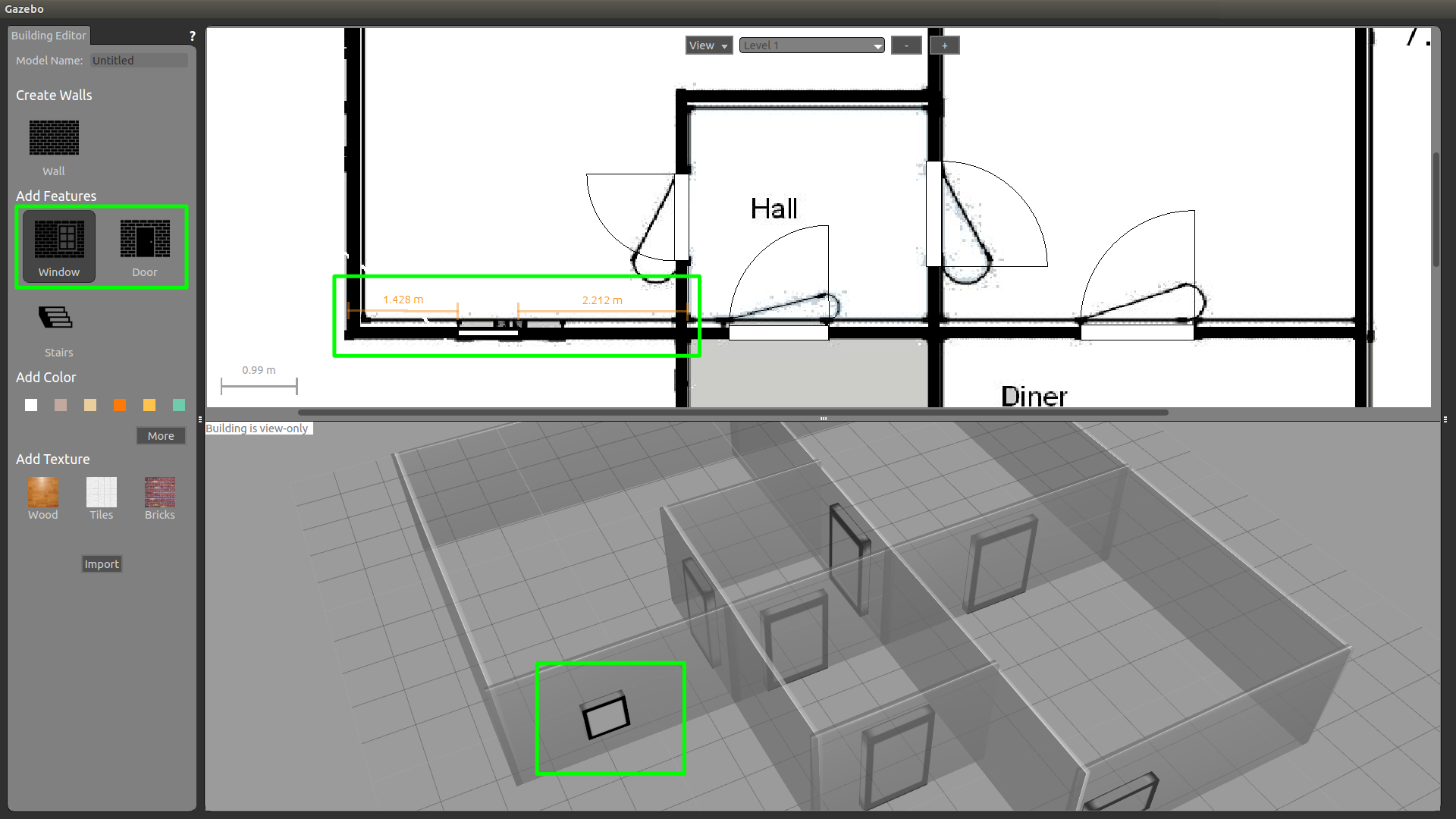1456x819 pixels.
Task: Open the Gazebo application menu
Action: click(24, 9)
